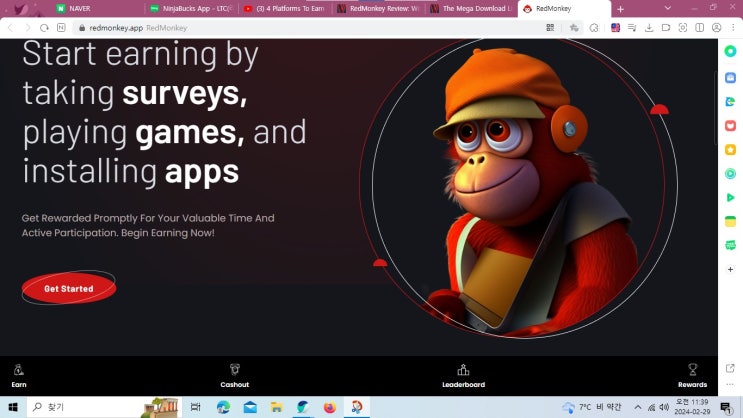Image resolution: width=743 pixels, height=418 pixels.
Task: Go back to previous page
Action: click(10, 28)
